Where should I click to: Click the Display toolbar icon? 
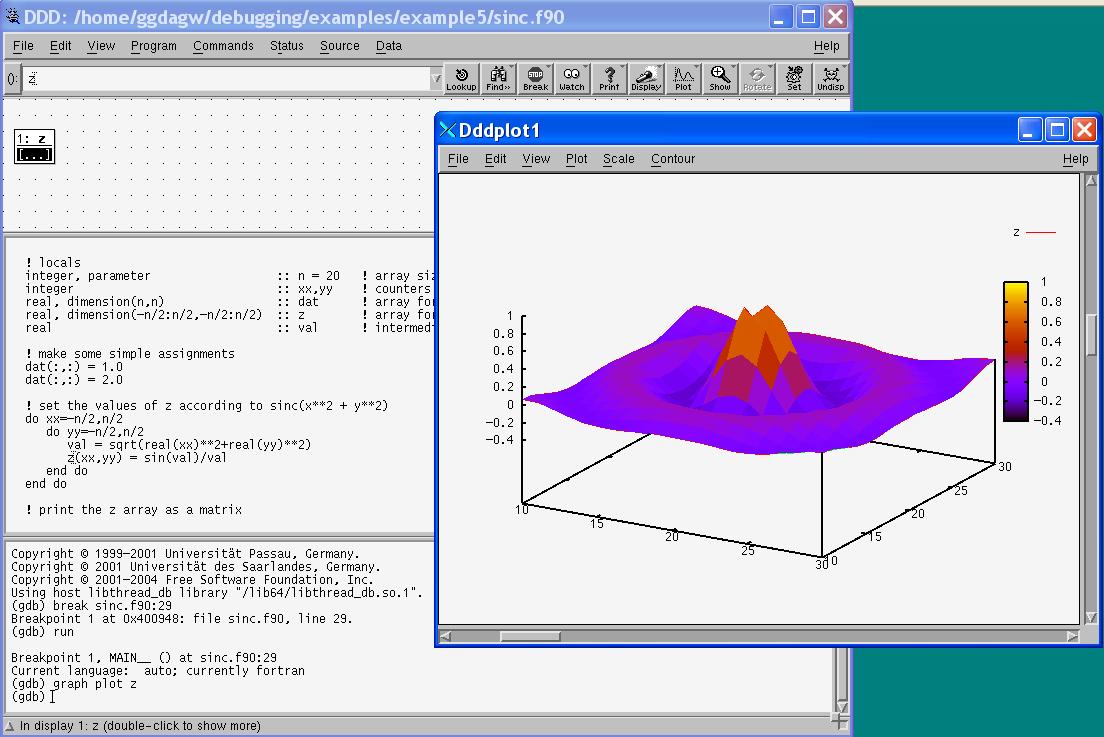tap(646, 79)
